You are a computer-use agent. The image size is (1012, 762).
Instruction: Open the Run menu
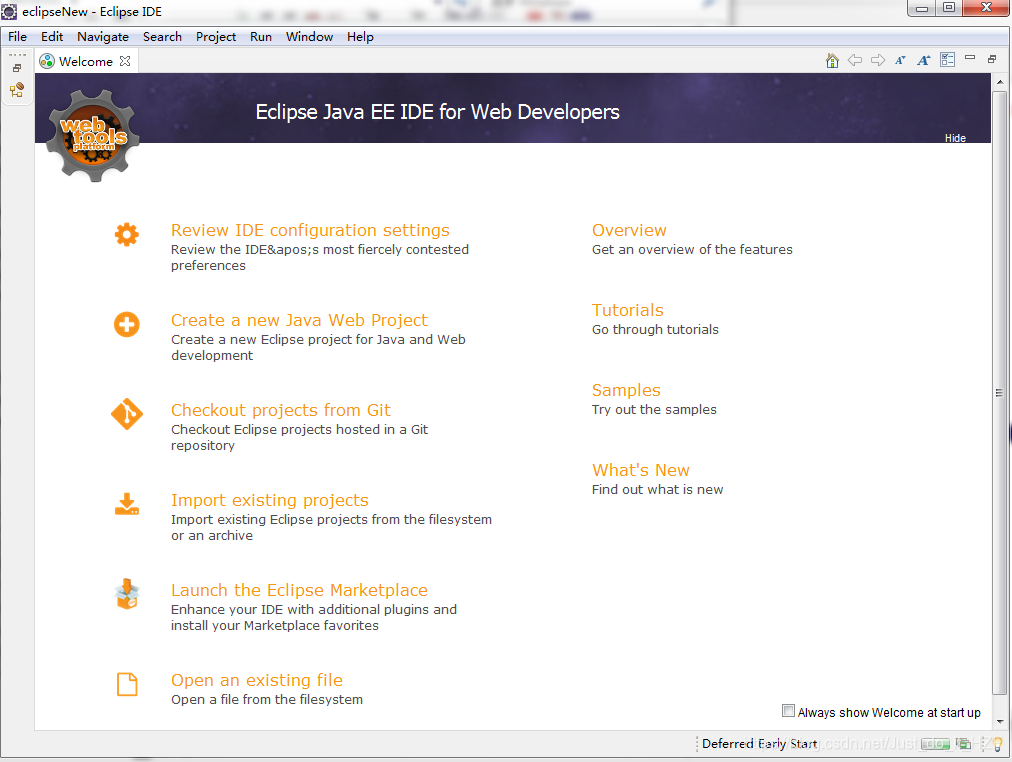261,36
